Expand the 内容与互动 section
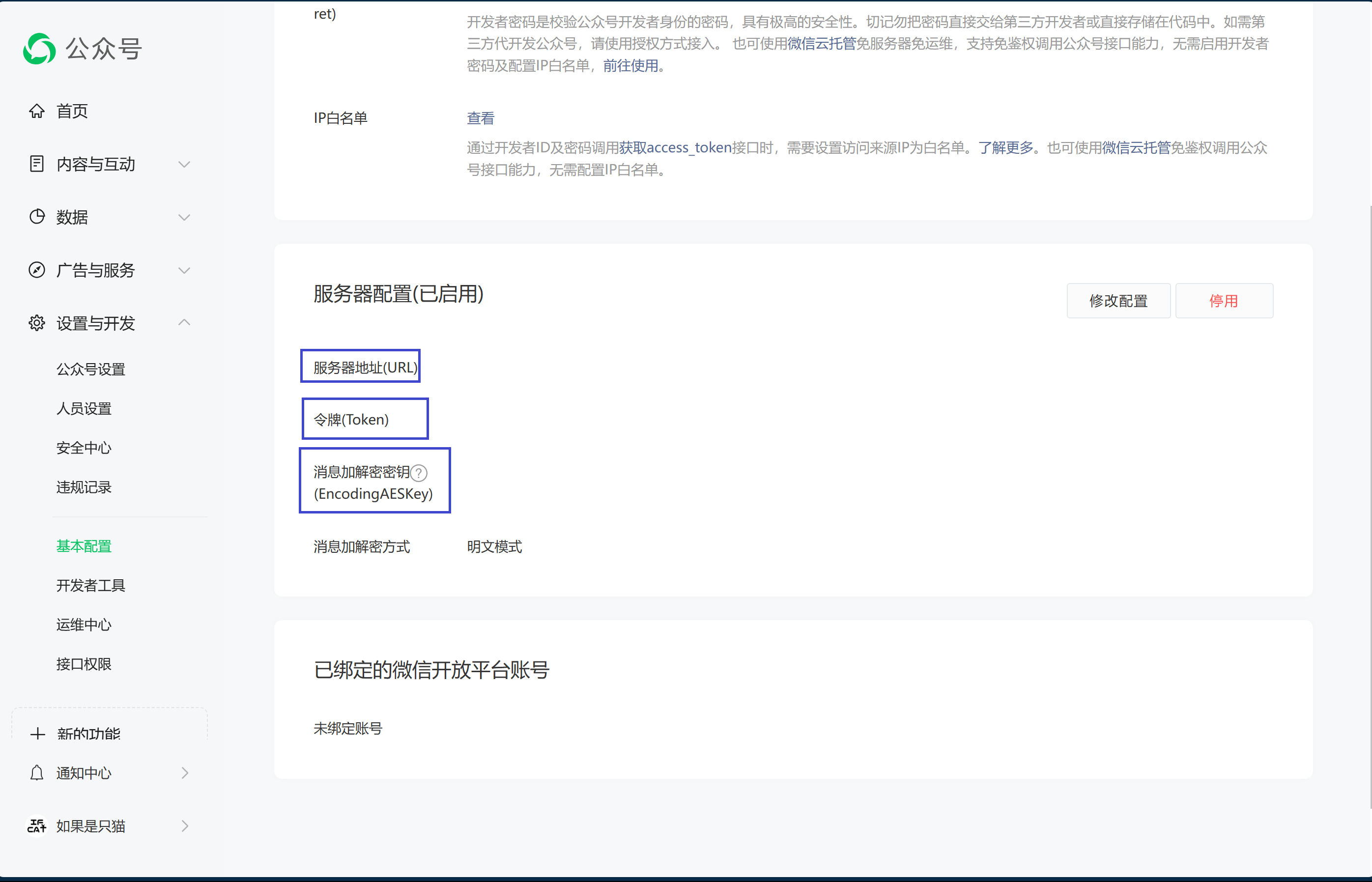The image size is (1372, 882). point(184,165)
